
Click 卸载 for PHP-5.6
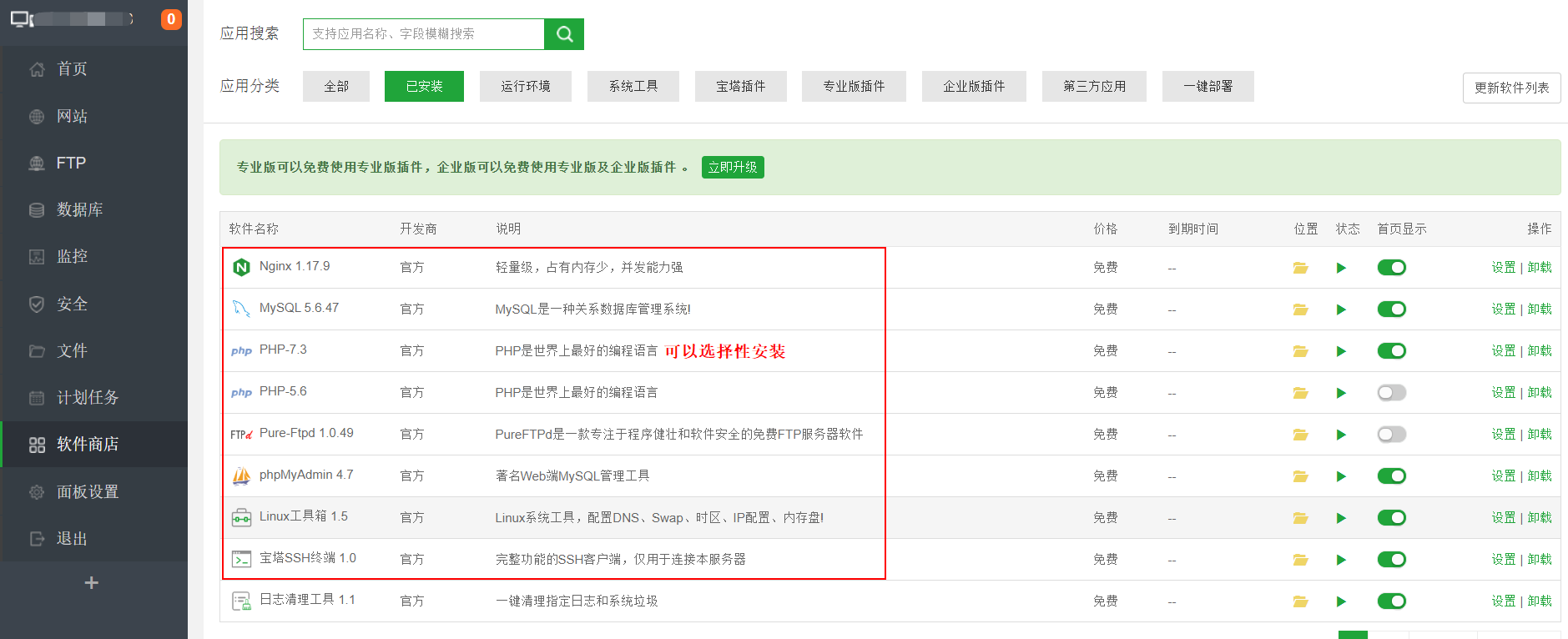click(1540, 393)
